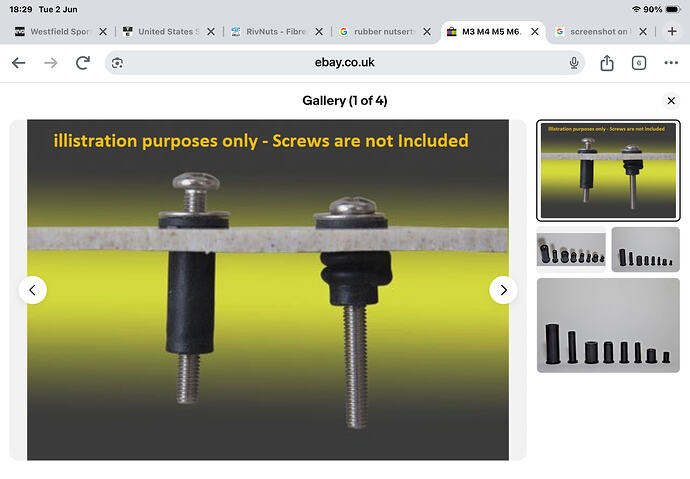The width and height of the screenshot is (690, 479).
Task: Tap the microphone icon in address bar
Action: pos(574,63)
